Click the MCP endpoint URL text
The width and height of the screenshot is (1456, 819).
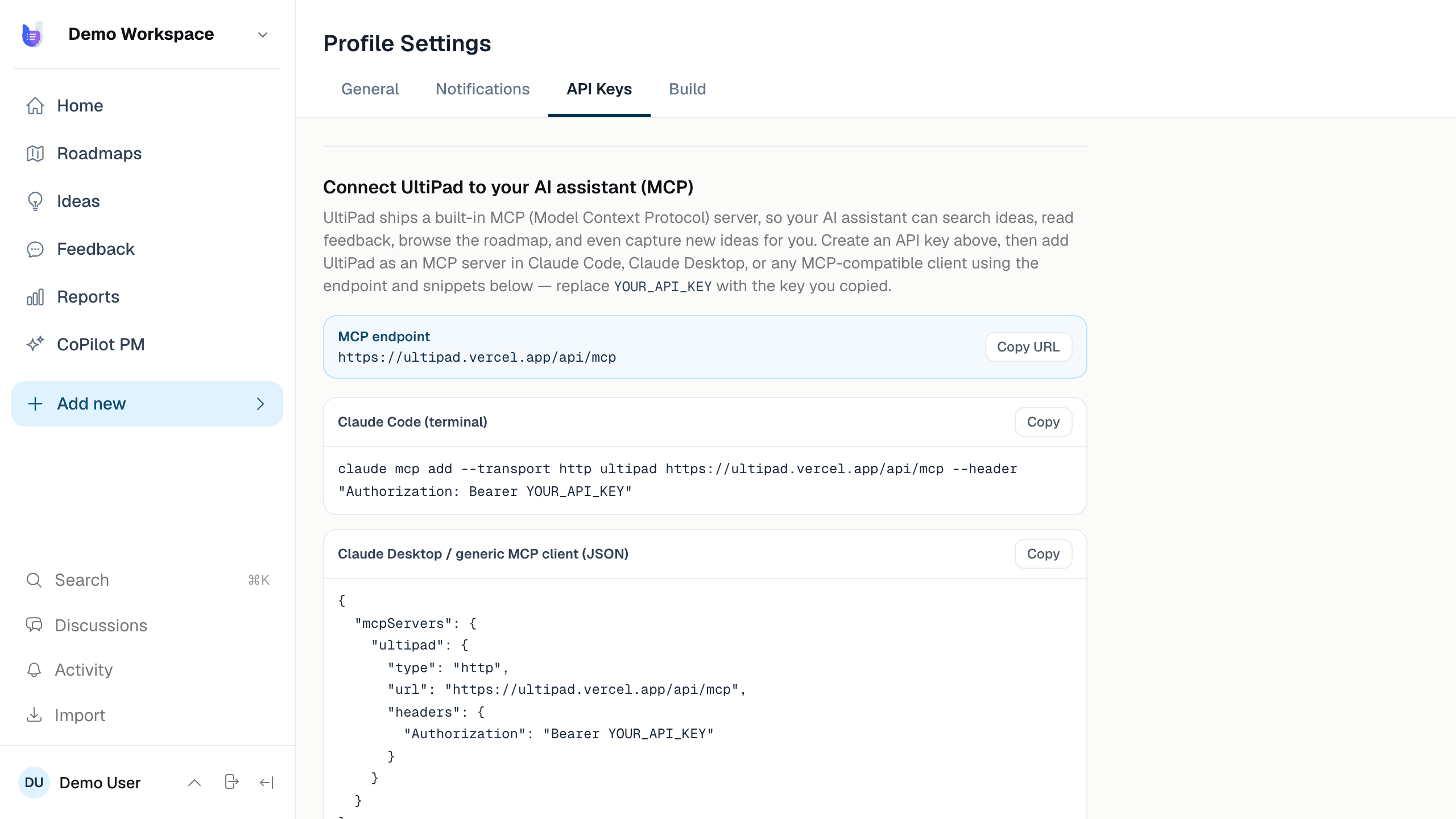click(x=477, y=357)
